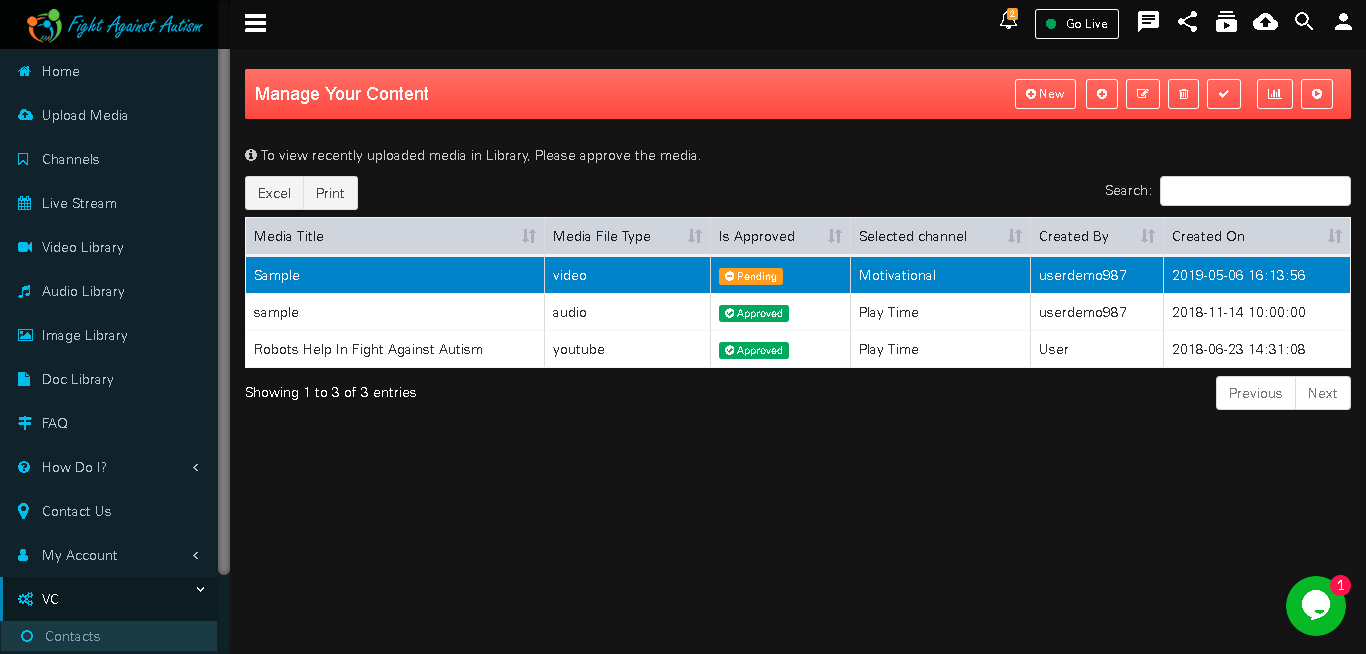Screen dimensions: 1366x654
Task: Click the Go Live button
Action: 1077,24
